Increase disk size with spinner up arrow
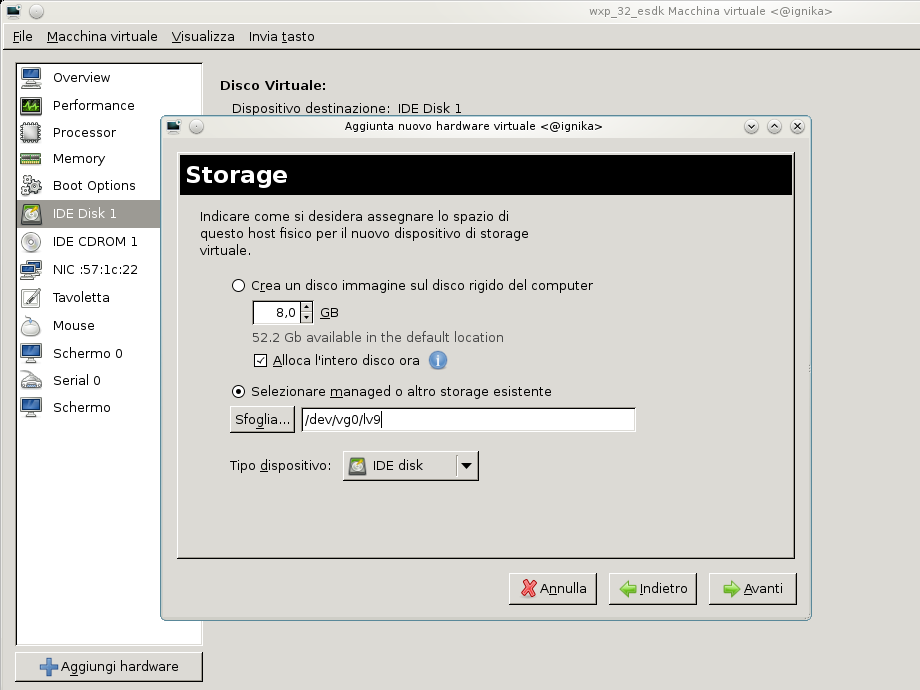Screen dimensions: 920x690 click(x=307, y=307)
